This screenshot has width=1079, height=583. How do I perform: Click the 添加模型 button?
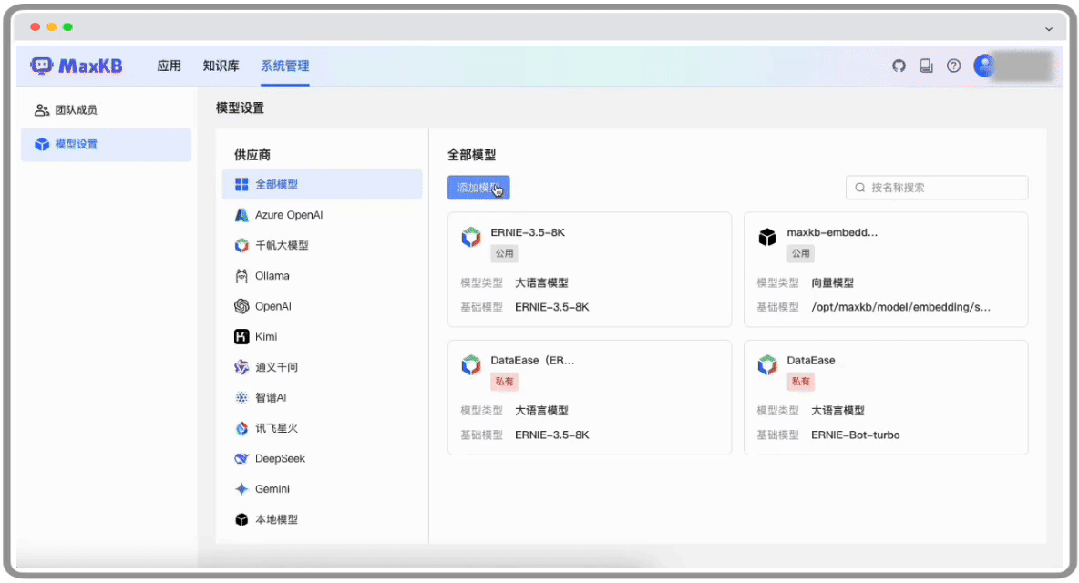[x=478, y=187]
